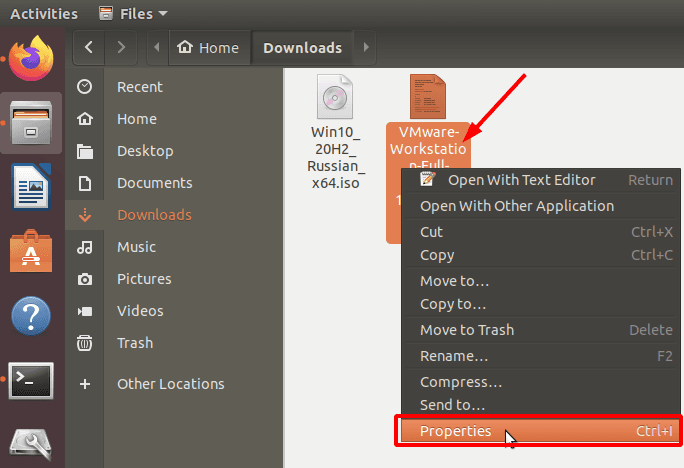Select the Win10 ISO disc file icon
Screen dimensions: 684x468
click(335, 96)
